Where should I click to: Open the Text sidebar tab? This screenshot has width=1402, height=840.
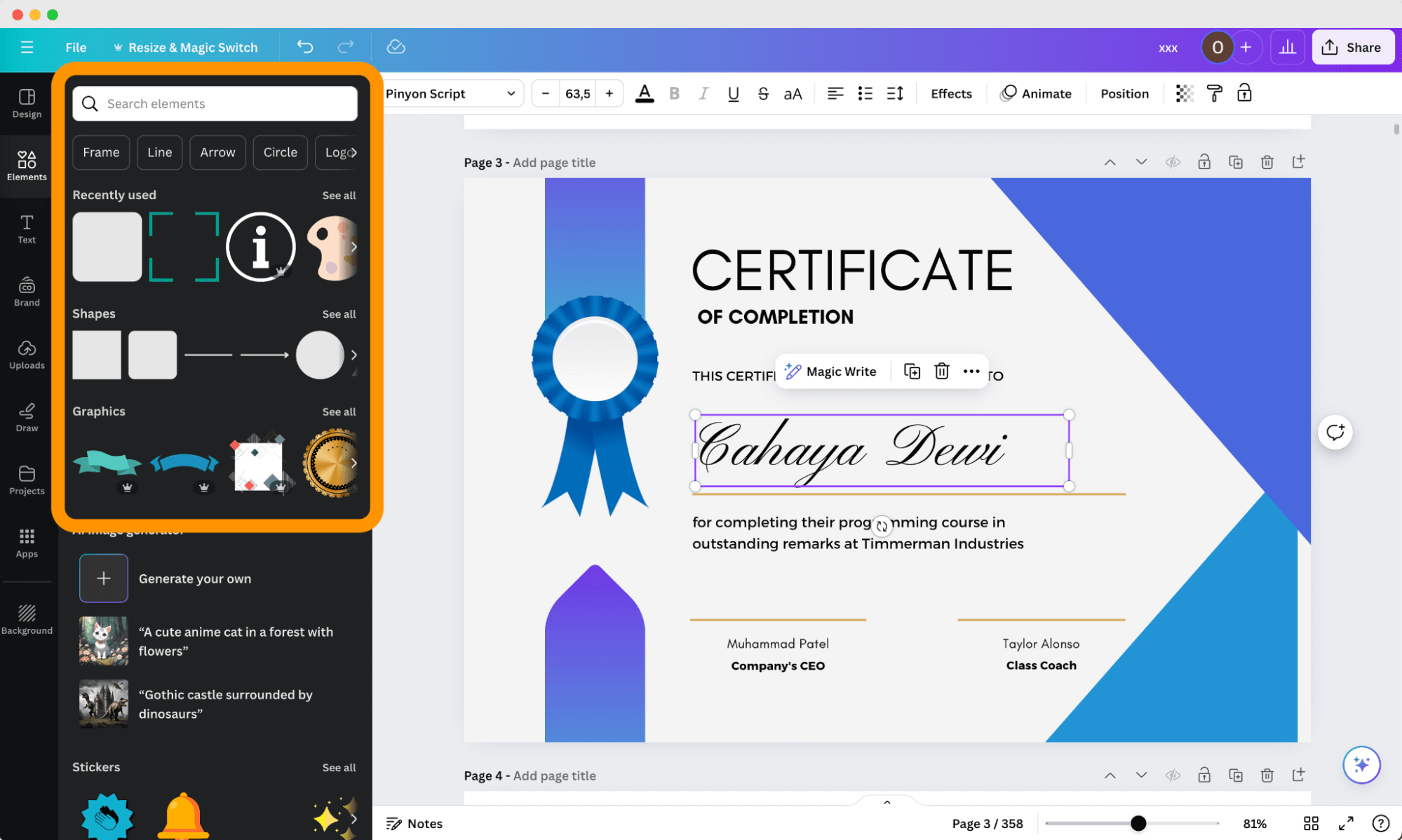click(x=27, y=229)
